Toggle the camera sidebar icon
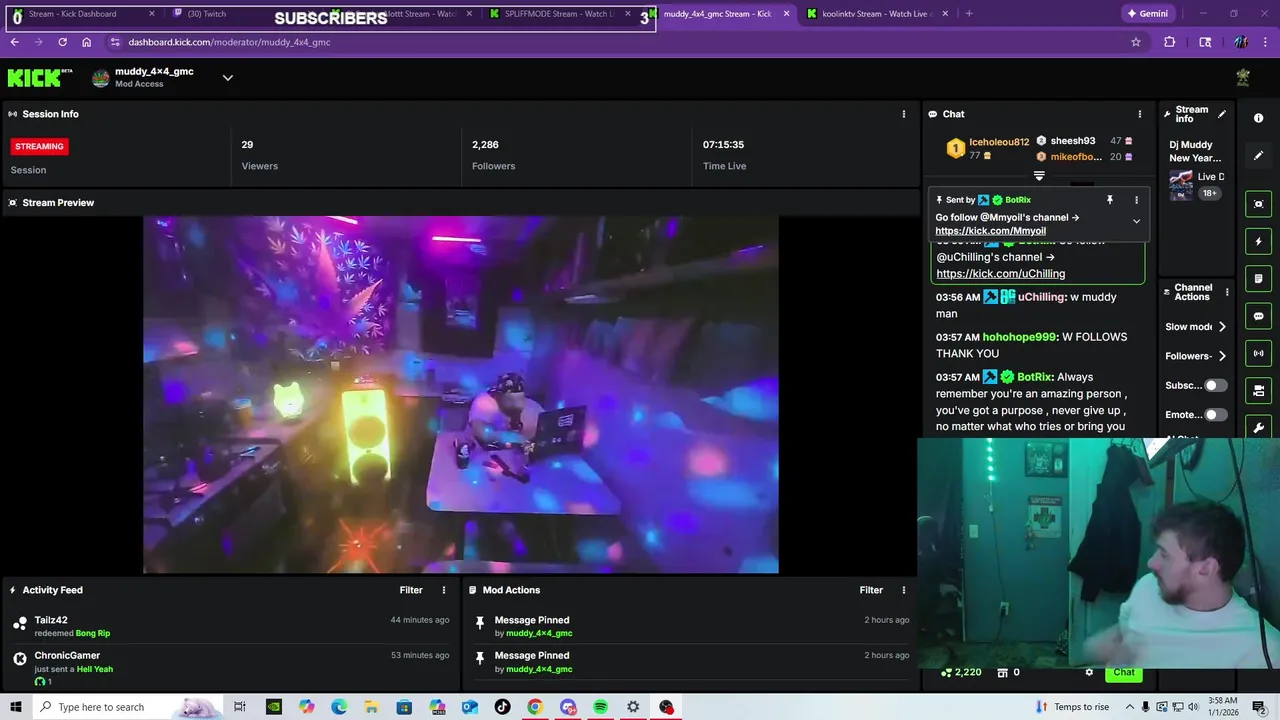Viewport: 1280px width, 720px height. click(1258, 390)
